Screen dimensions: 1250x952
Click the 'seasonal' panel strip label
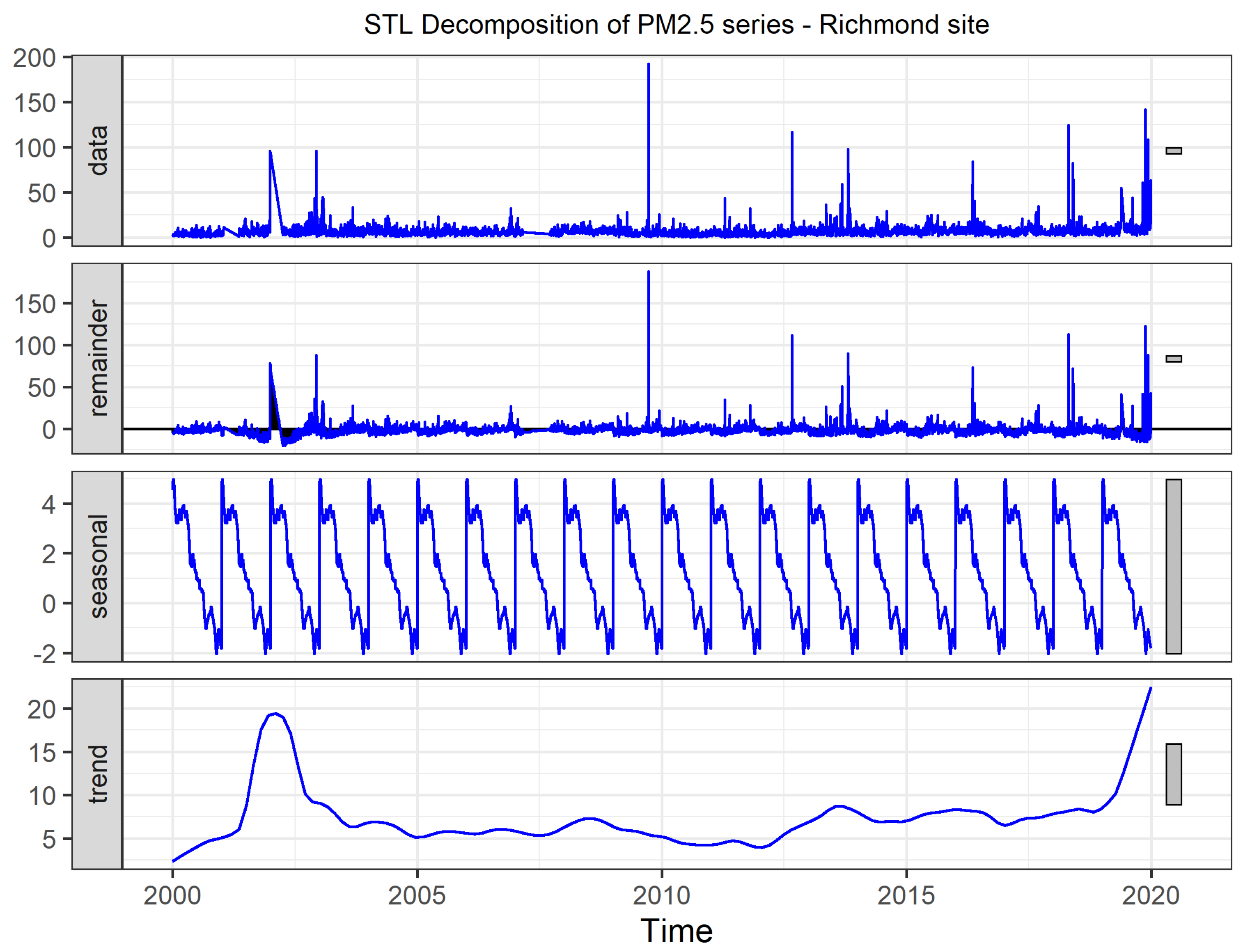[x=98, y=566]
